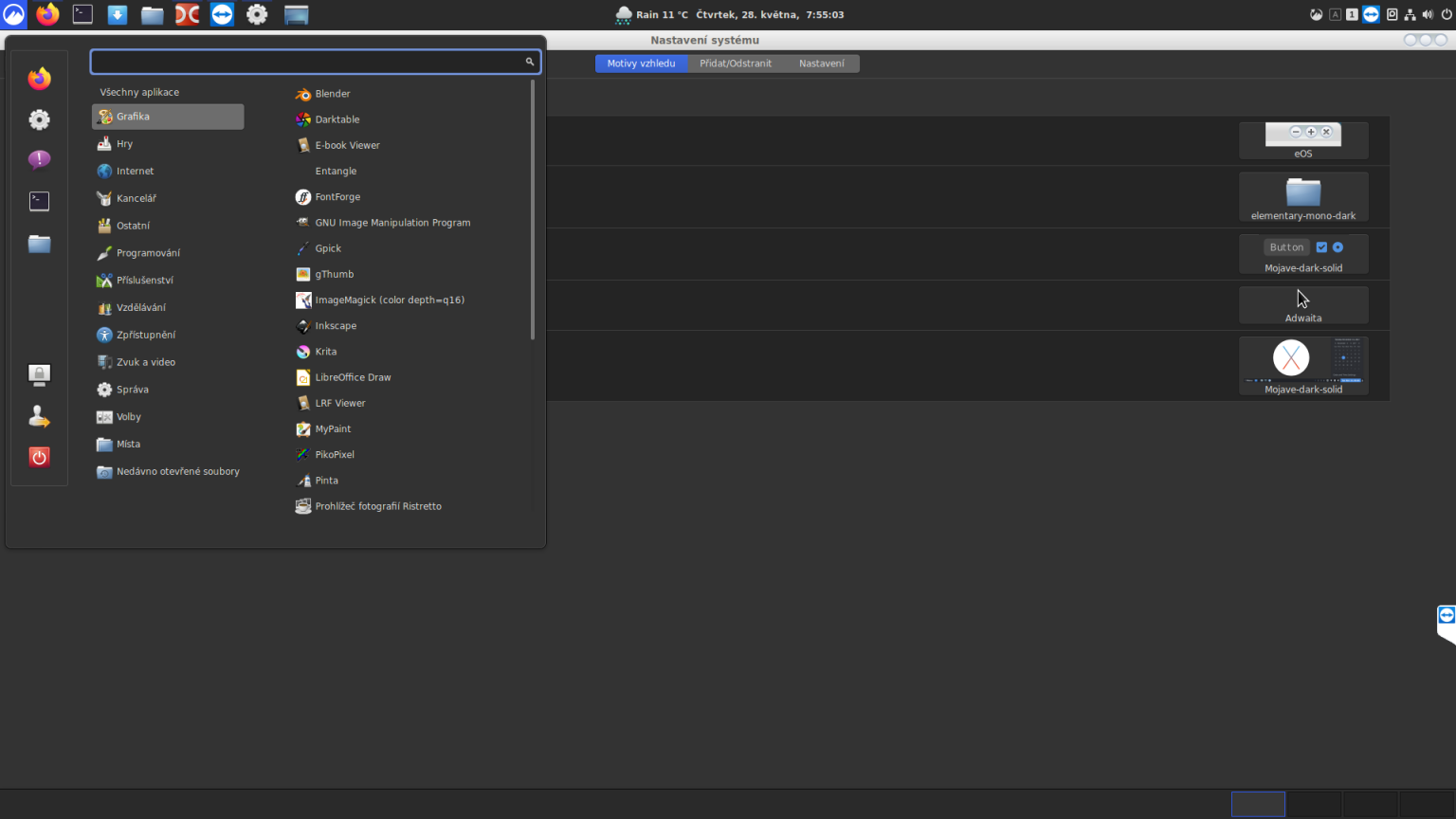The width and height of the screenshot is (1456, 819).
Task: Open the volume icon in the system tray
Action: click(1427, 14)
